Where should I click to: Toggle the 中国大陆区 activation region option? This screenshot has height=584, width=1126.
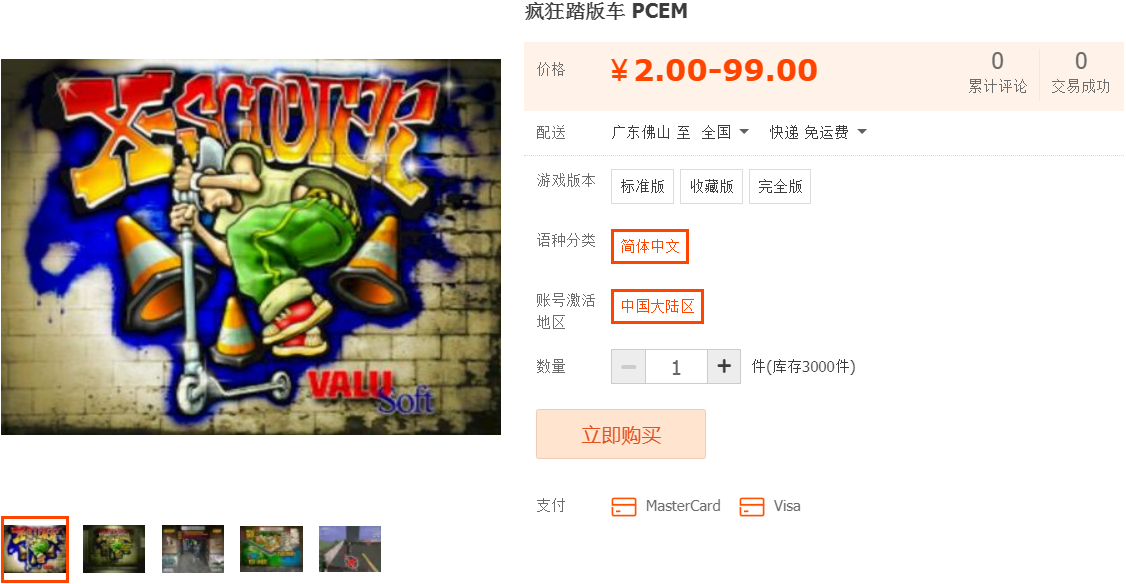pyautogui.click(x=657, y=306)
